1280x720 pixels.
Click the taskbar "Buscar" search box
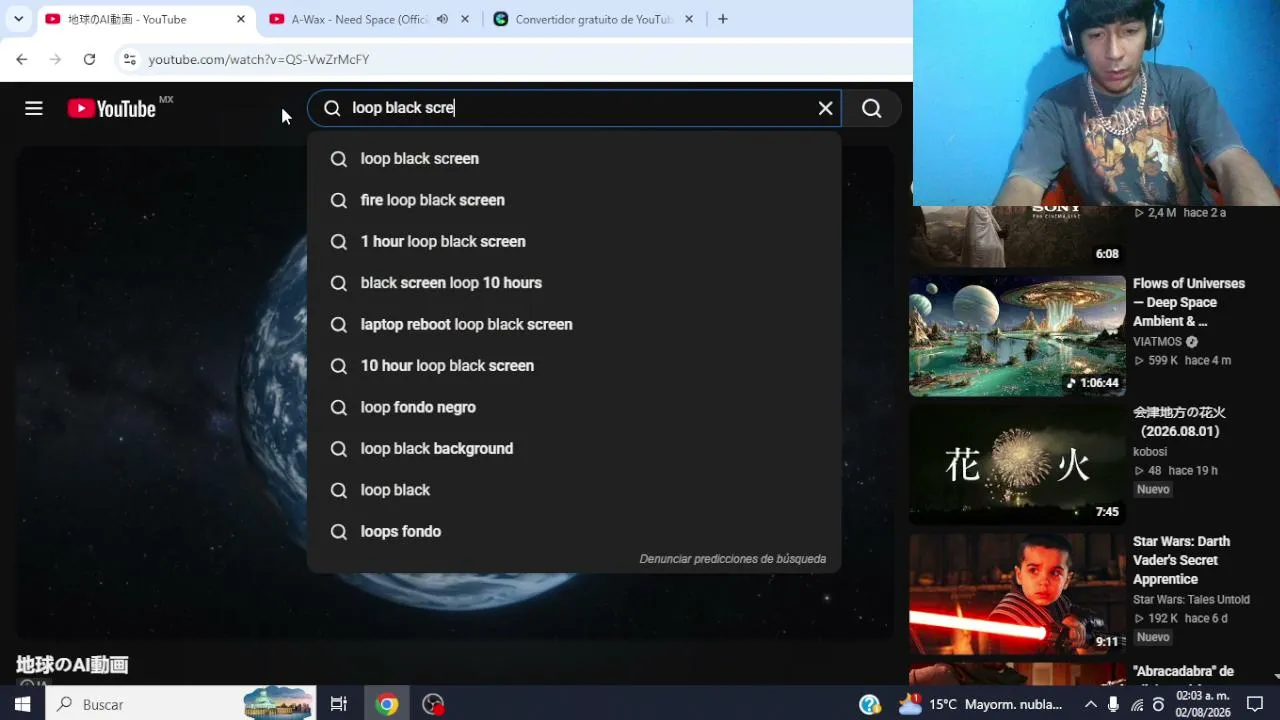181,704
